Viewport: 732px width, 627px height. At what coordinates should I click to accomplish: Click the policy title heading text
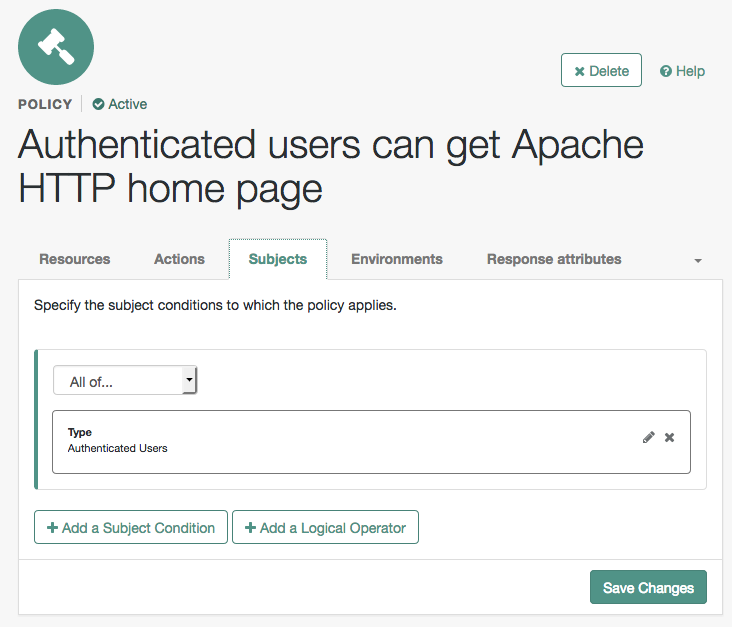coord(331,167)
